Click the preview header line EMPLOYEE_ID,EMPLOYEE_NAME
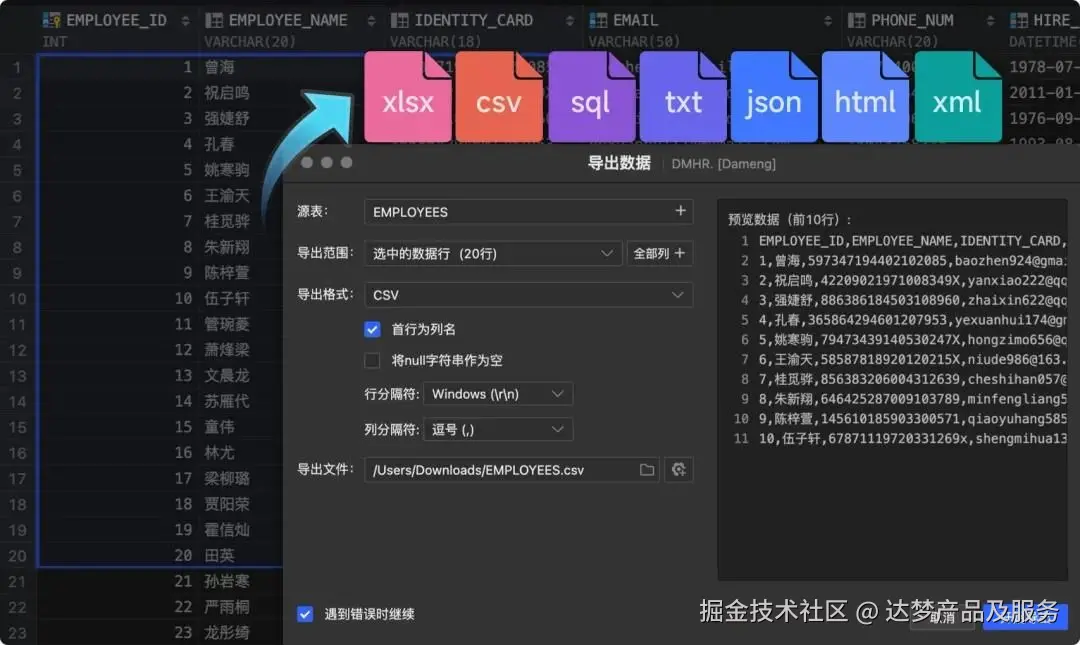1080x645 pixels. pyautogui.click(x=913, y=241)
